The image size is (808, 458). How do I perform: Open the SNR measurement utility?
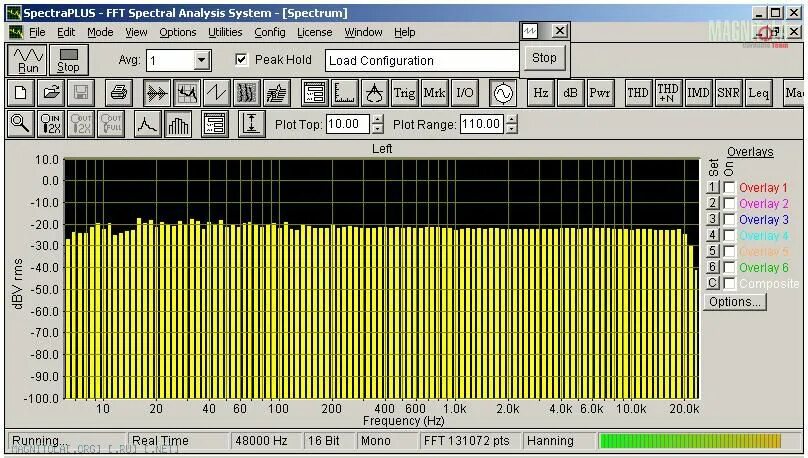click(728, 93)
